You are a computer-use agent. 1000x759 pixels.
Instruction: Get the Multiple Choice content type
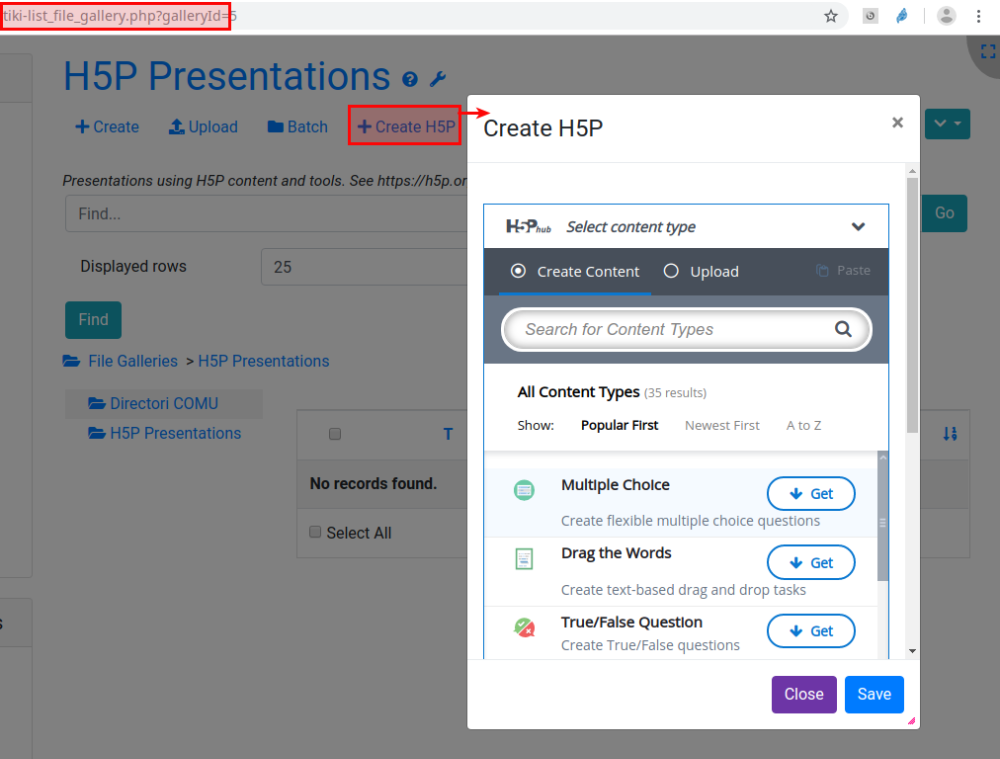click(811, 493)
